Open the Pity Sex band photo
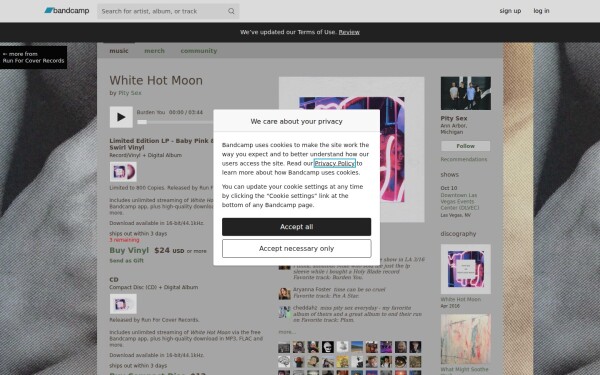 click(x=465, y=93)
